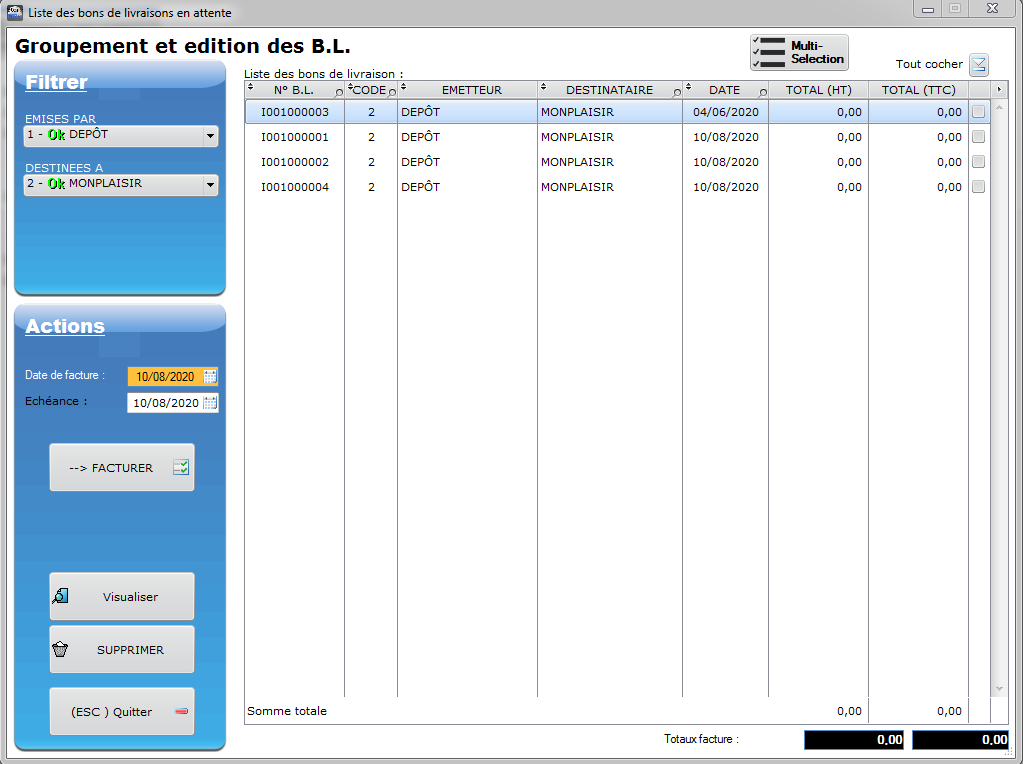Tick the checkbox for row I001000001
This screenshot has width=1023, height=764.
click(978, 137)
